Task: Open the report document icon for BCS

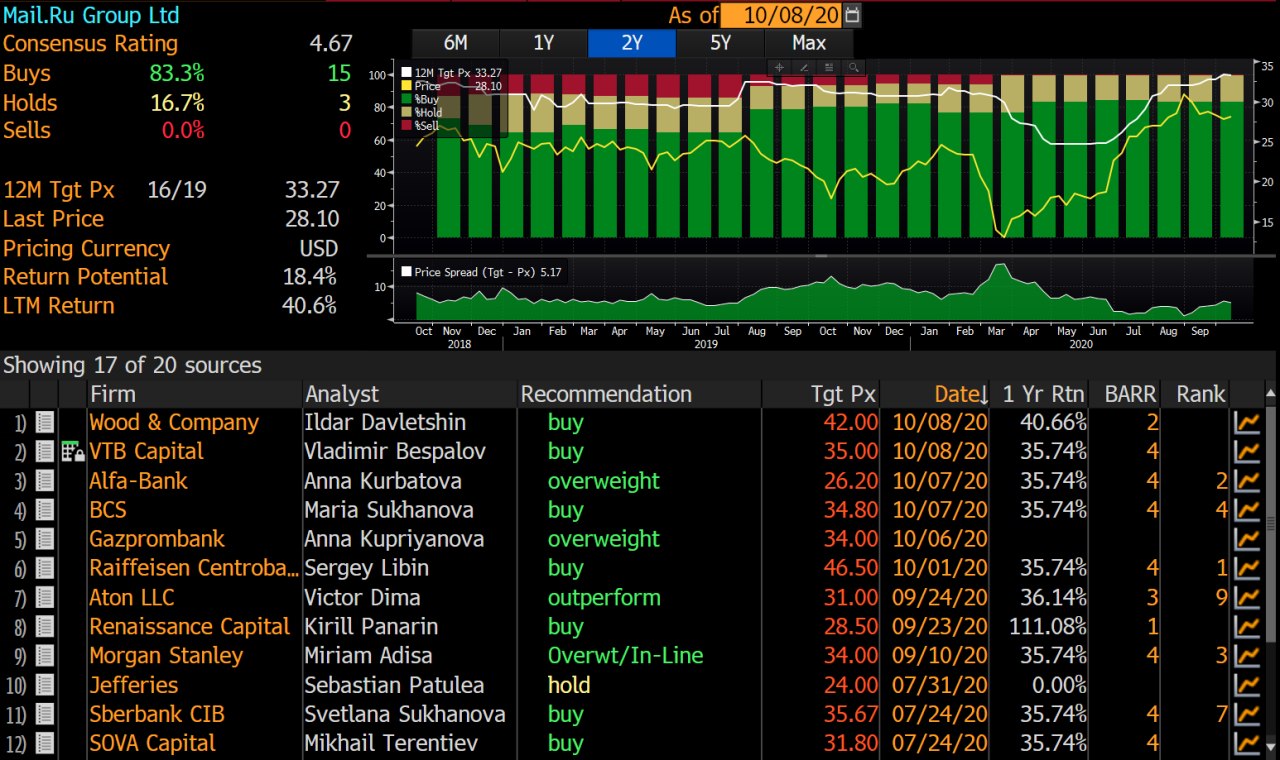Action: click(x=44, y=510)
